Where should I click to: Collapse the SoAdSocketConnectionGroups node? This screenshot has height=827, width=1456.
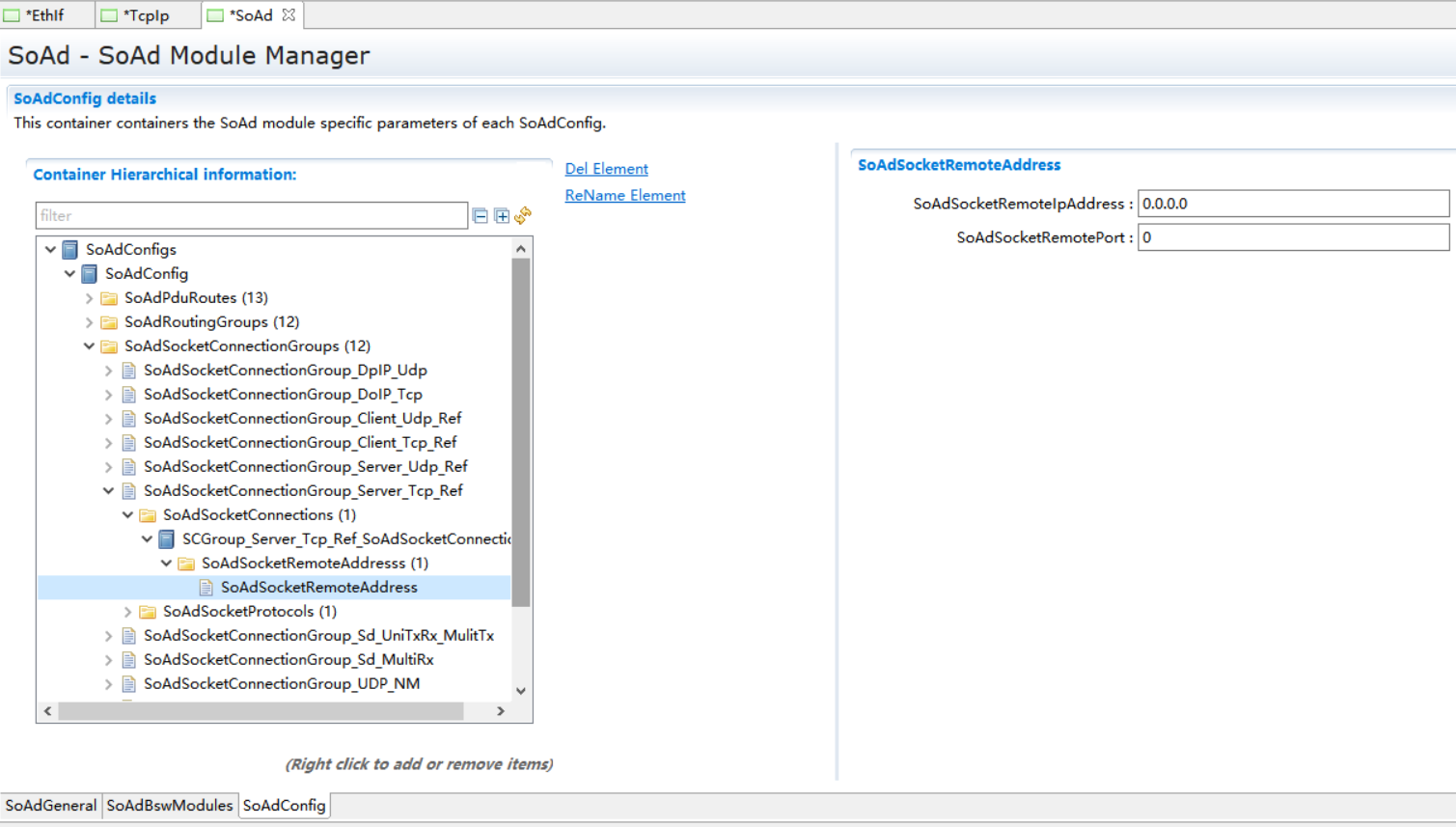tap(90, 346)
